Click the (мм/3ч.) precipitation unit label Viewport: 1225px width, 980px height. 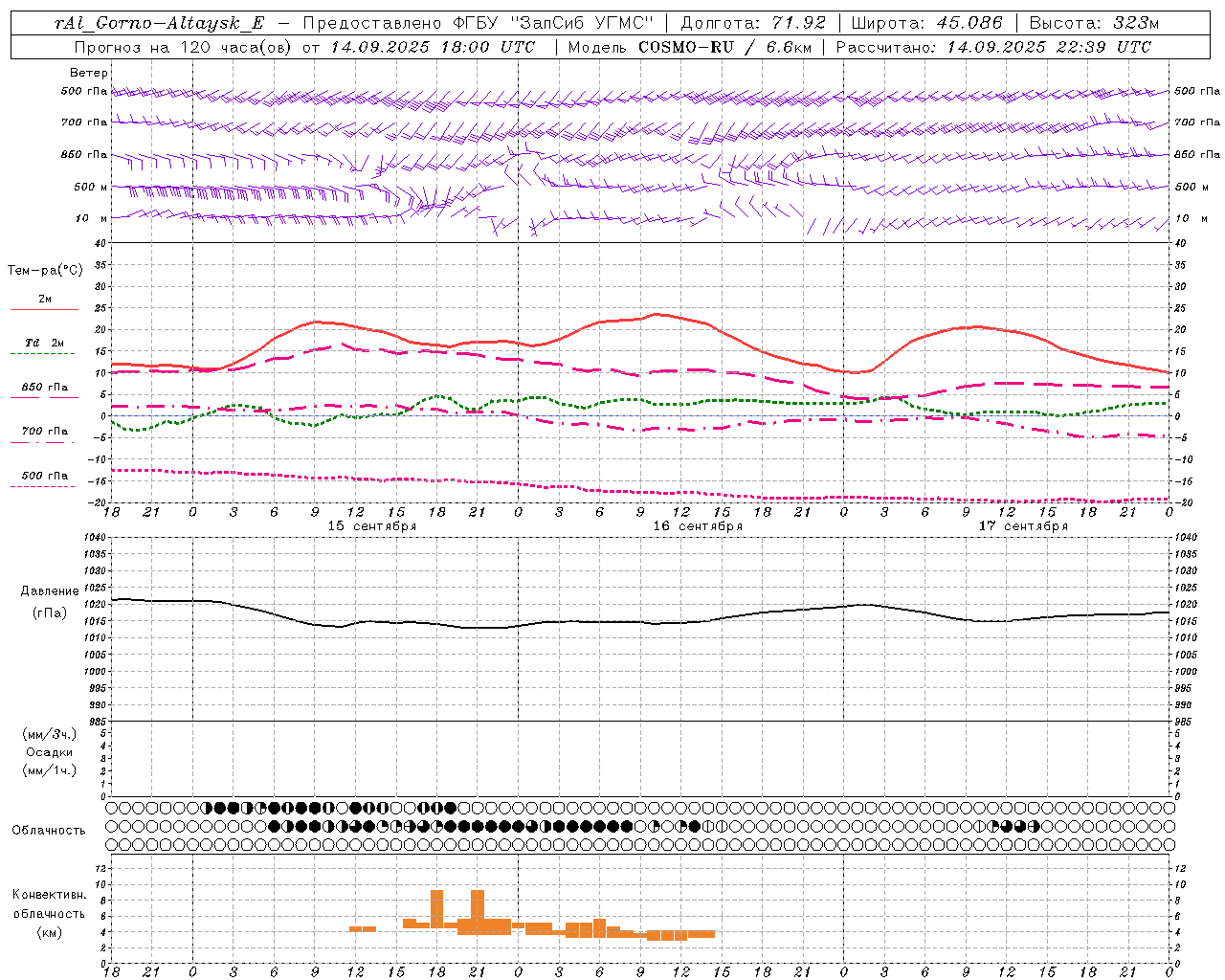50,734
